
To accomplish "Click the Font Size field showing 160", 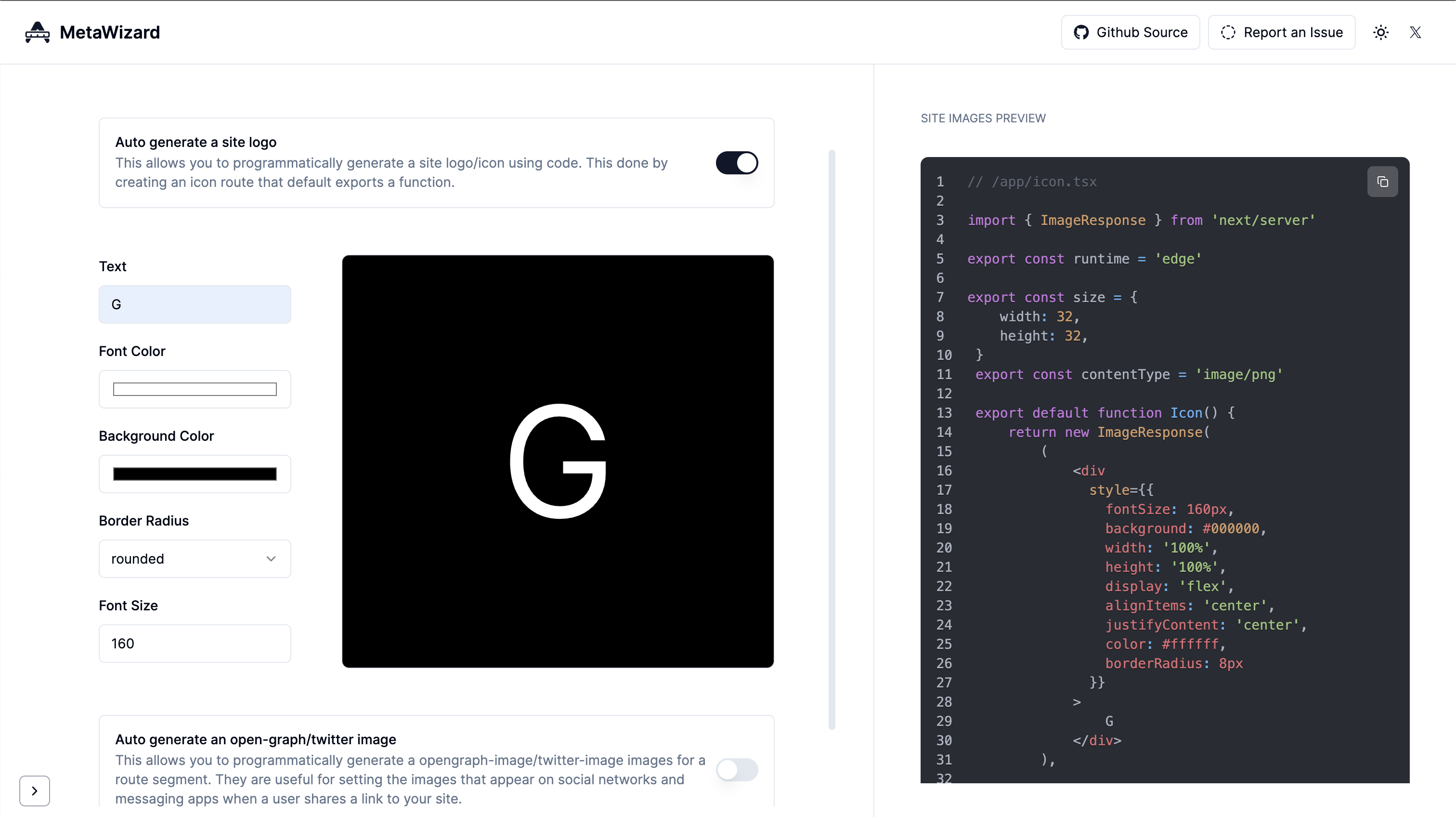I will pyautogui.click(x=195, y=644).
